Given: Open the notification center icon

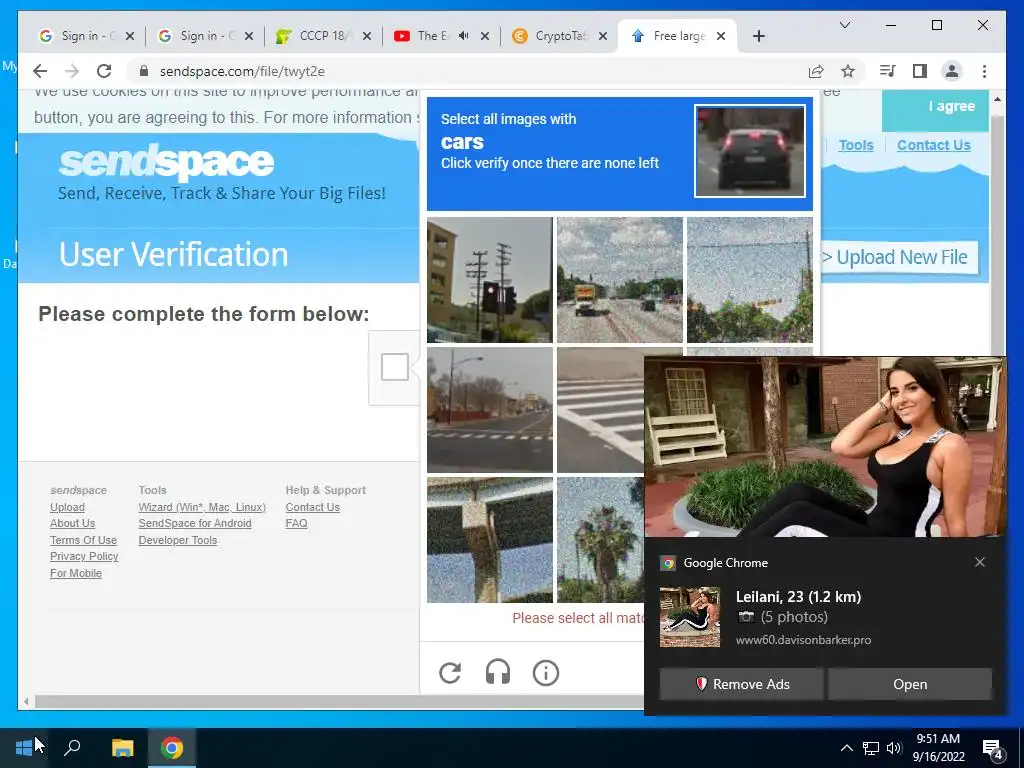Looking at the screenshot, I should [x=993, y=749].
